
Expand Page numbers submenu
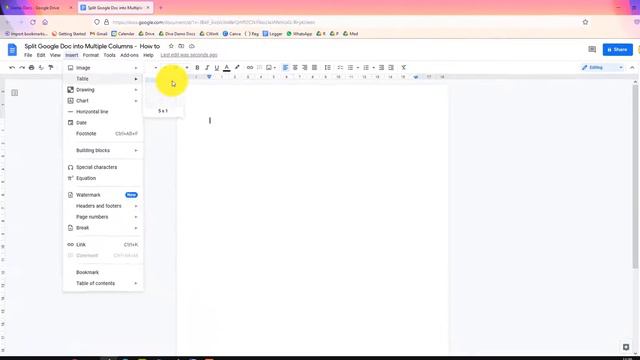(103, 217)
